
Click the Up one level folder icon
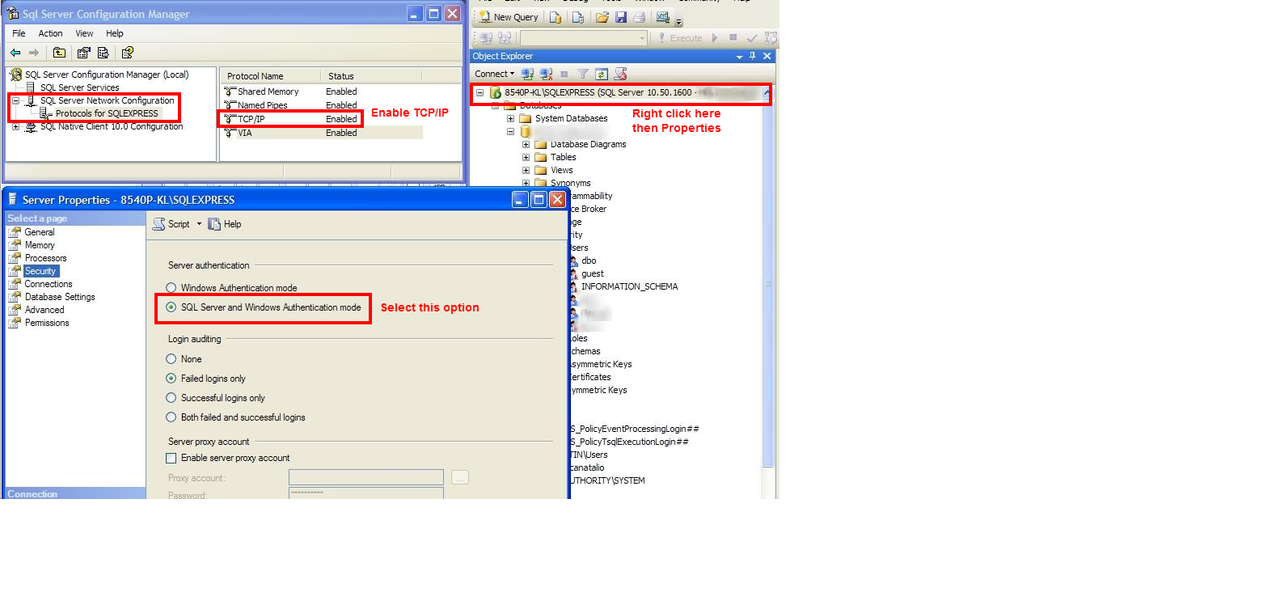pyautogui.click(x=59, y=53)
